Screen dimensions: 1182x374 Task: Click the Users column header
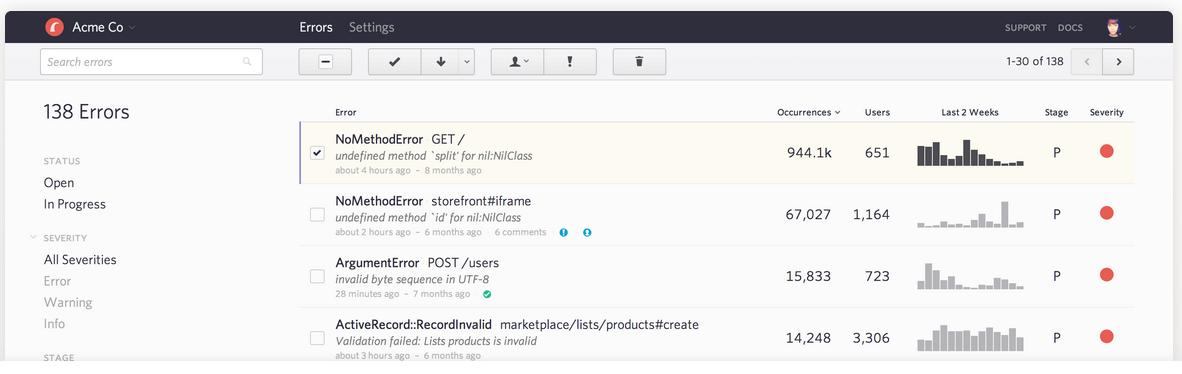[x=877, y=112]
